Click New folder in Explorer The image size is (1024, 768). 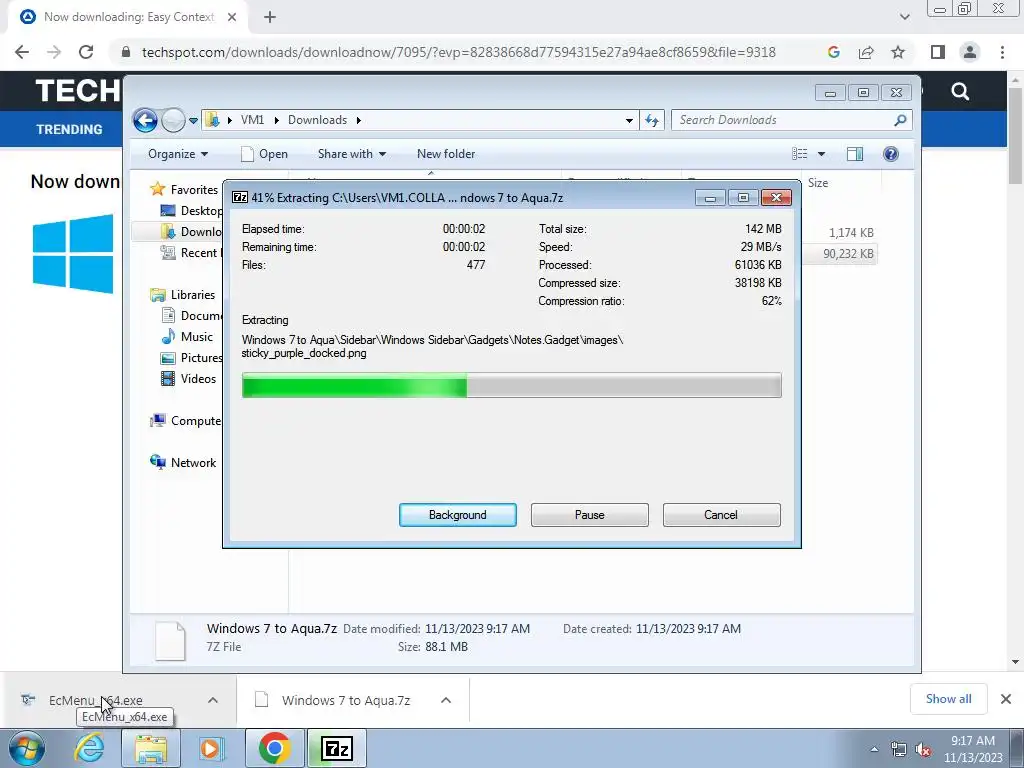click(446, 154)
